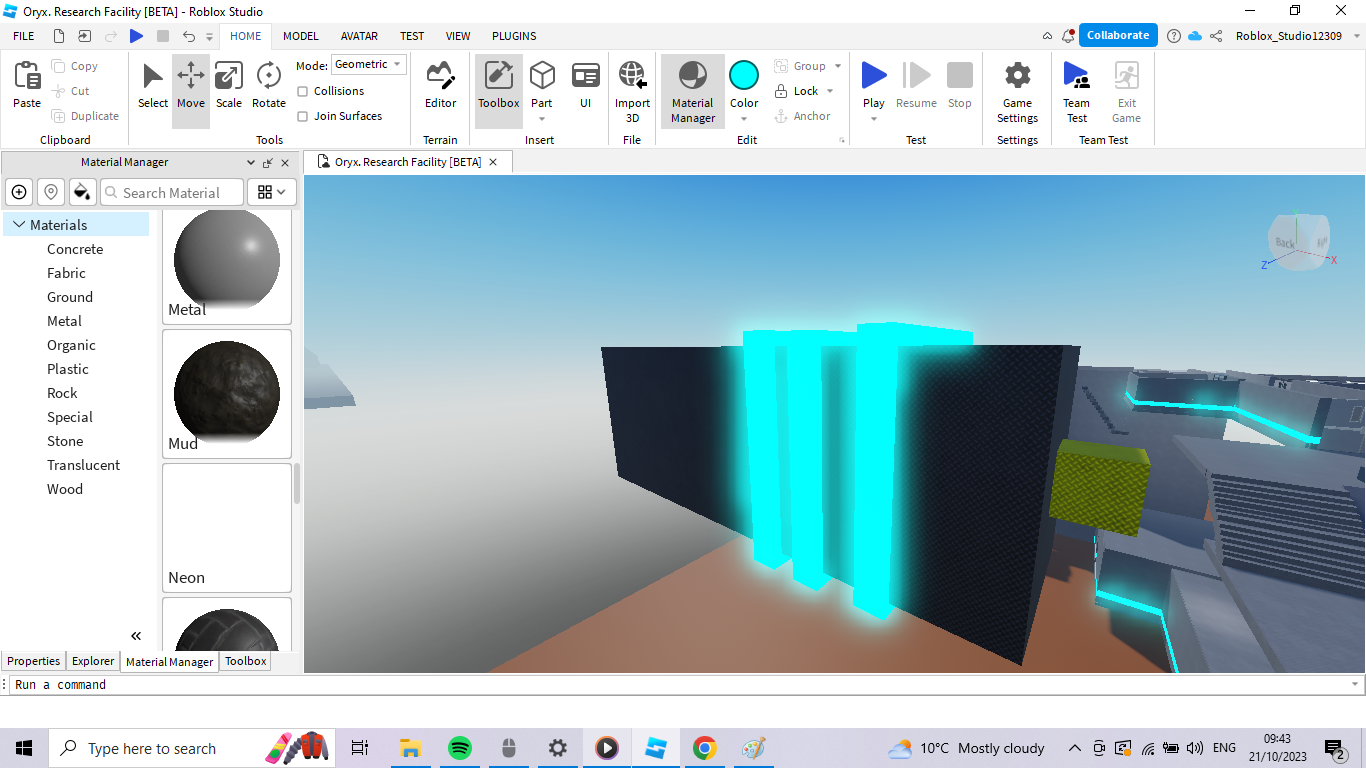Open the Roblox_Studio12309 account name
The width and height of the screenshot is (1366, 768).
[1289, 36]
